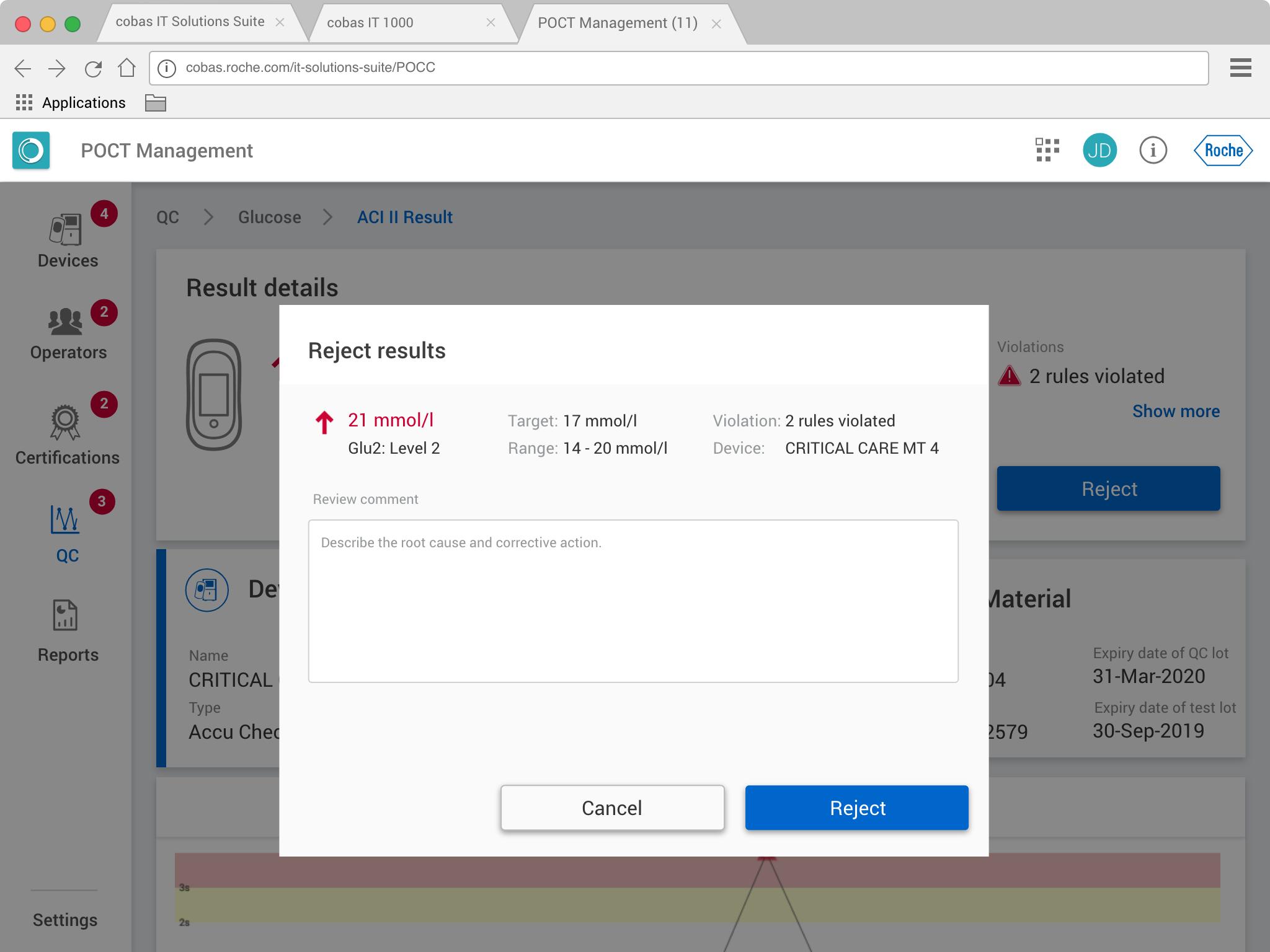The width and height of the screenshot is (1270, 952).
Task: Click the Review comment text area
Action: click(x=633, y=601)
